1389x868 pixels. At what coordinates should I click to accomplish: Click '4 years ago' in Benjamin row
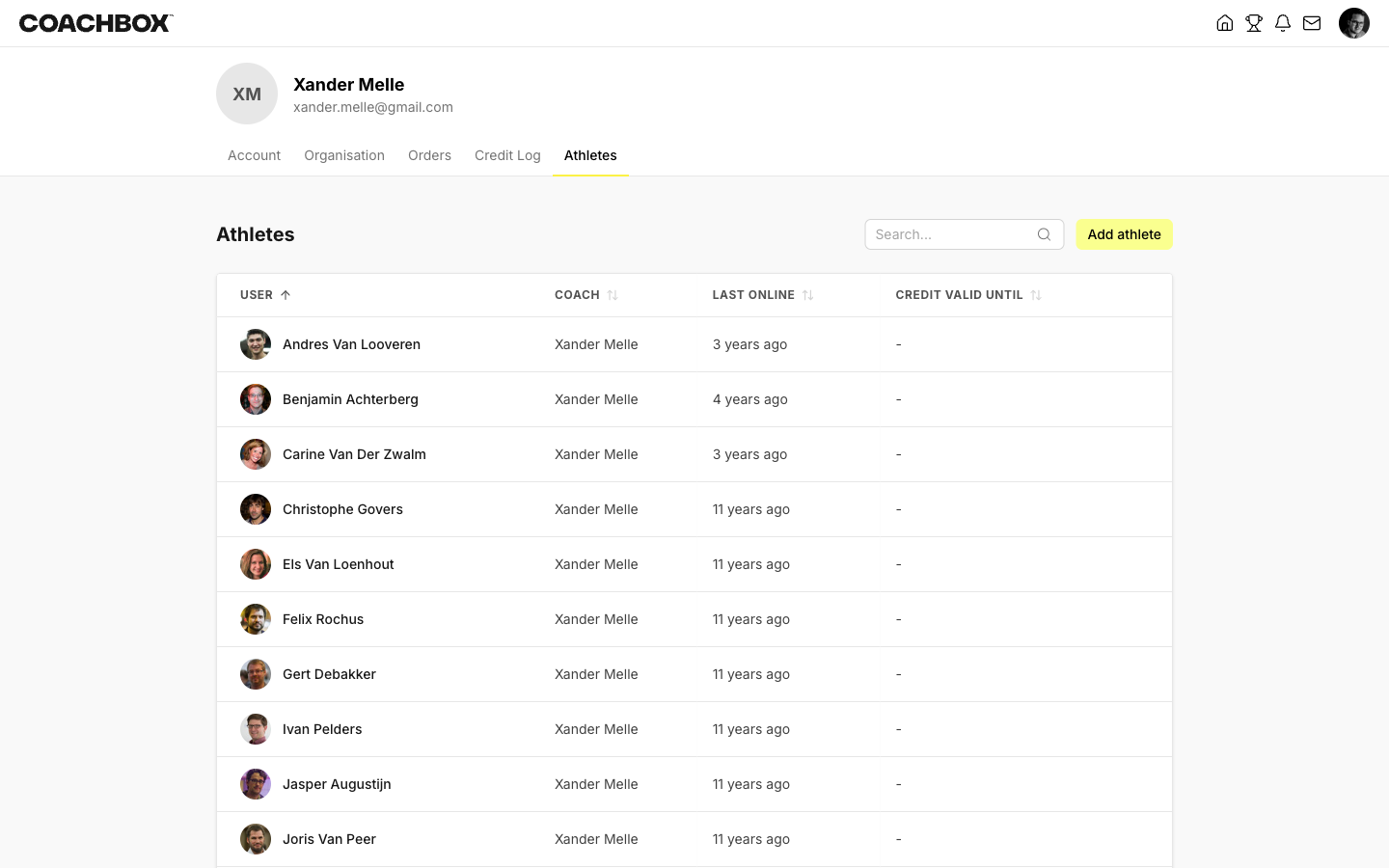pyautogui.click(x=749, y=399)
